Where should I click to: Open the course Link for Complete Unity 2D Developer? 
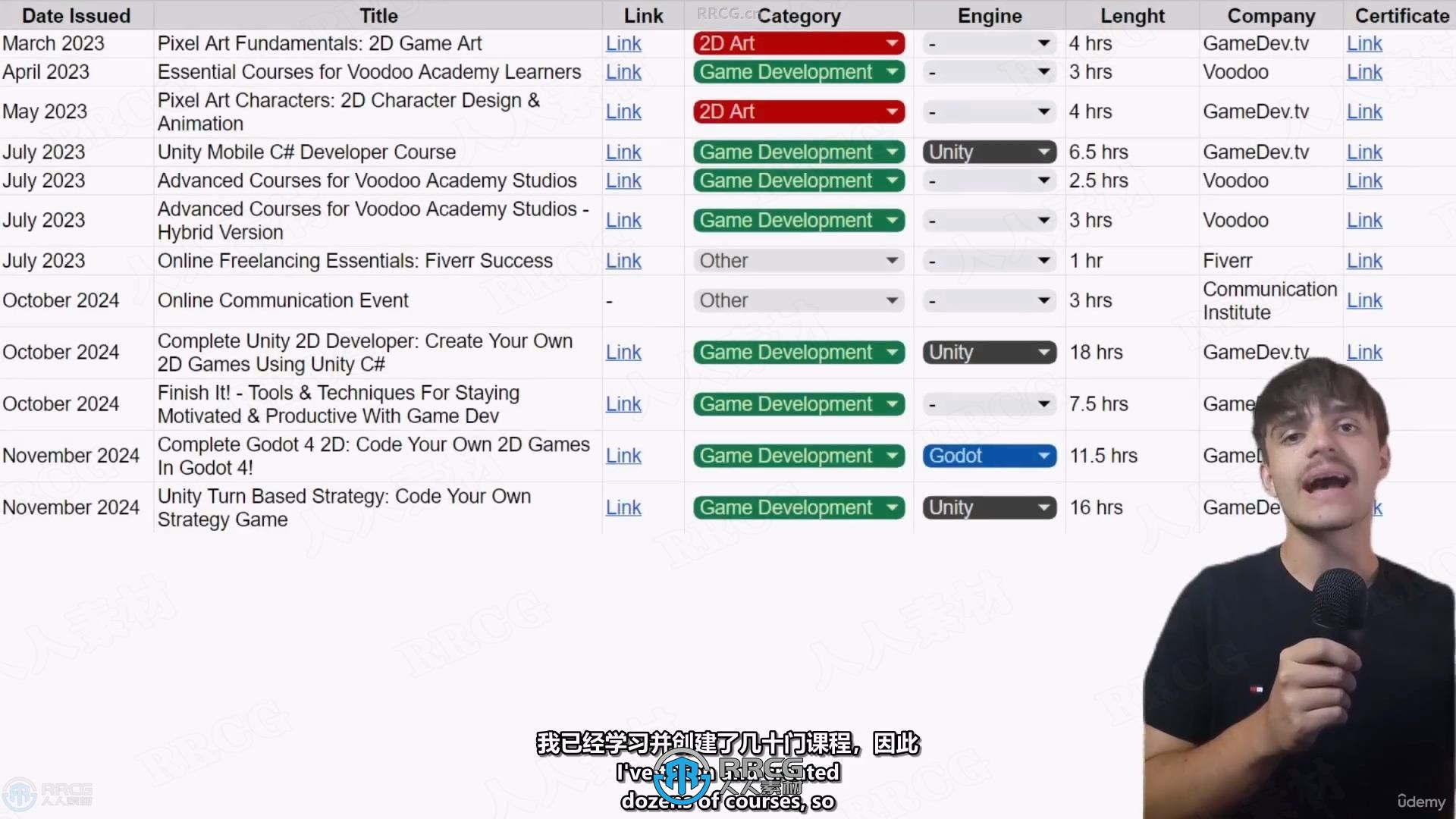(623, 352)
